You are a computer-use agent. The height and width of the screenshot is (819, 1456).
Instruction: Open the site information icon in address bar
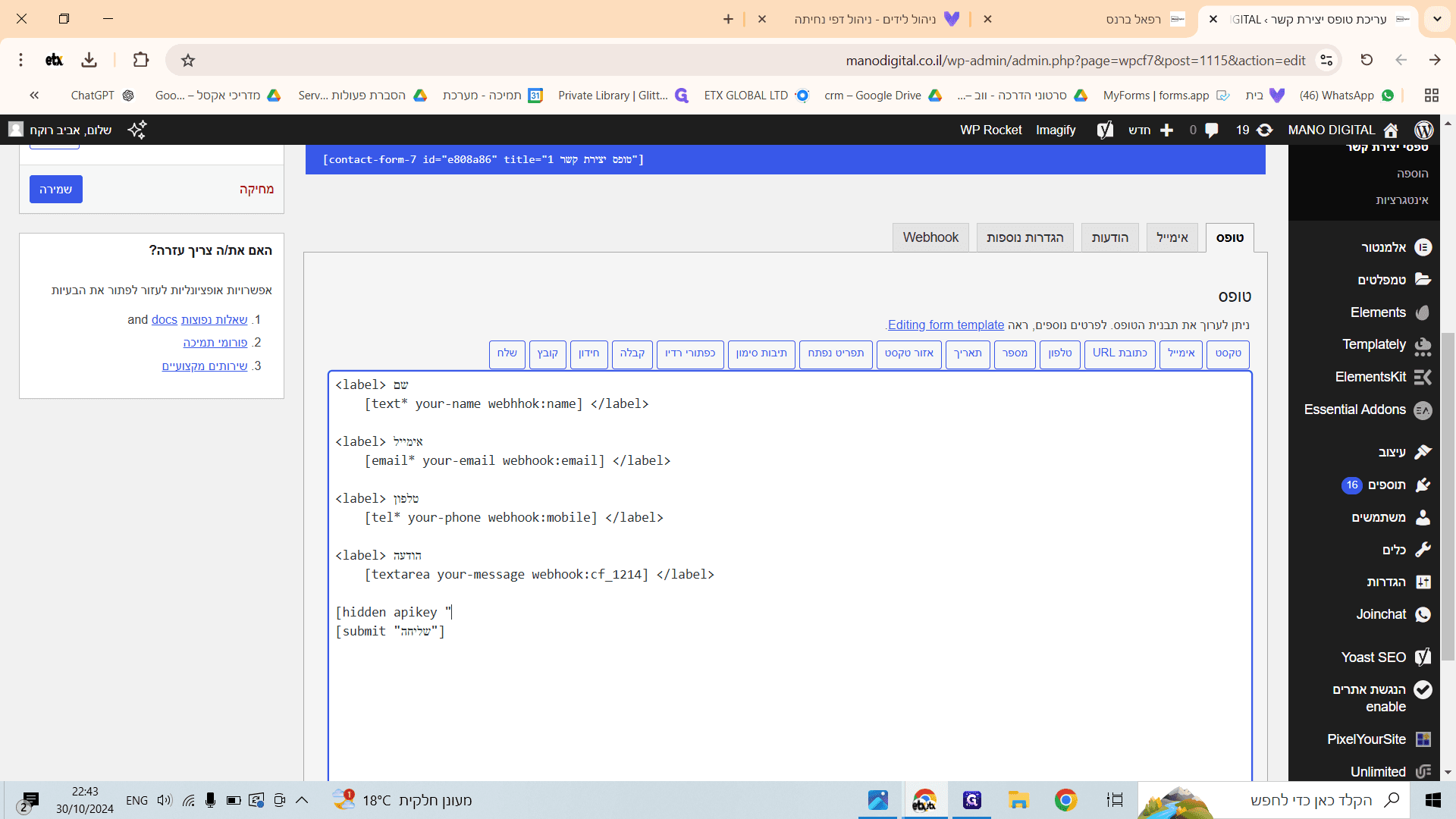(x=1326, y=60)
